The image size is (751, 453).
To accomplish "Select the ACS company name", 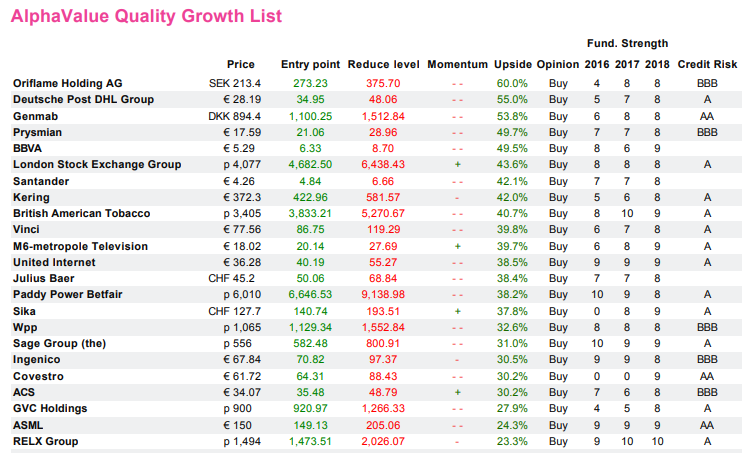I will 23,392.
